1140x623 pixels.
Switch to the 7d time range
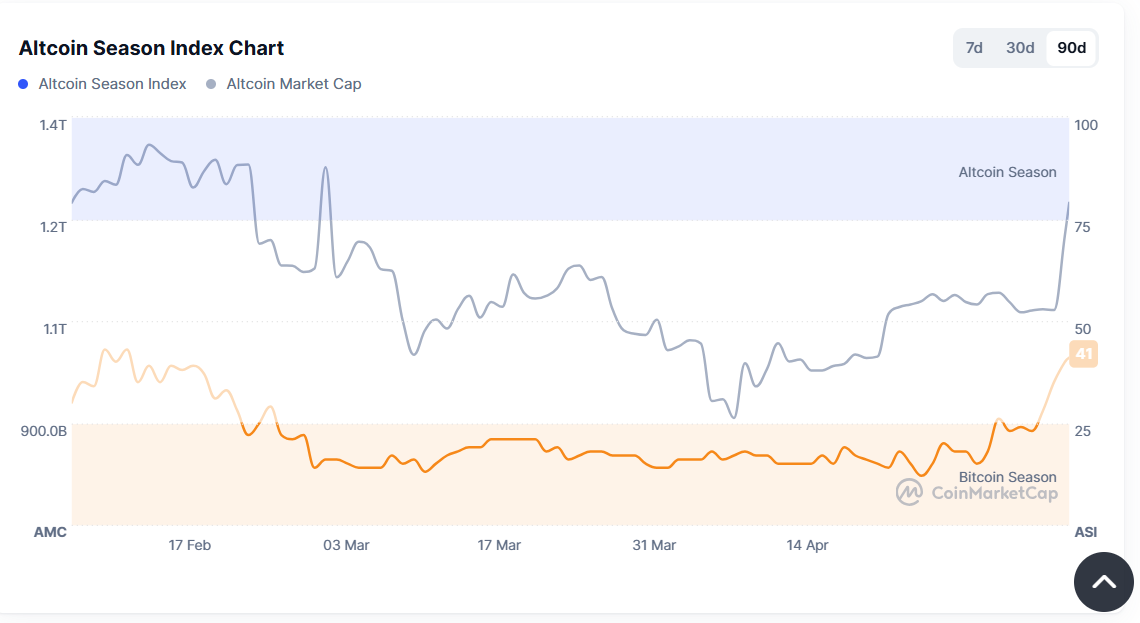(x=973, y=48)
